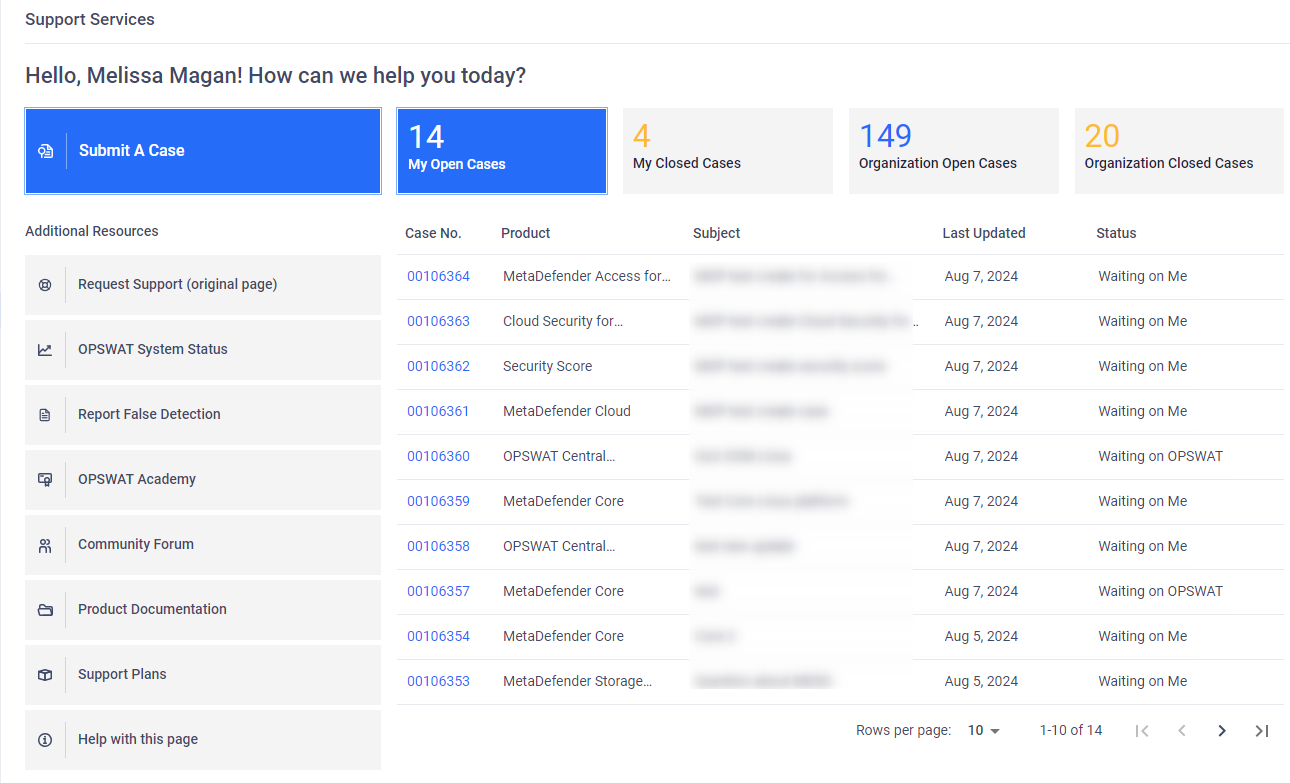
Task: Click Waiting on OPSWAT for case 00106360
Action: [1160, 457]
